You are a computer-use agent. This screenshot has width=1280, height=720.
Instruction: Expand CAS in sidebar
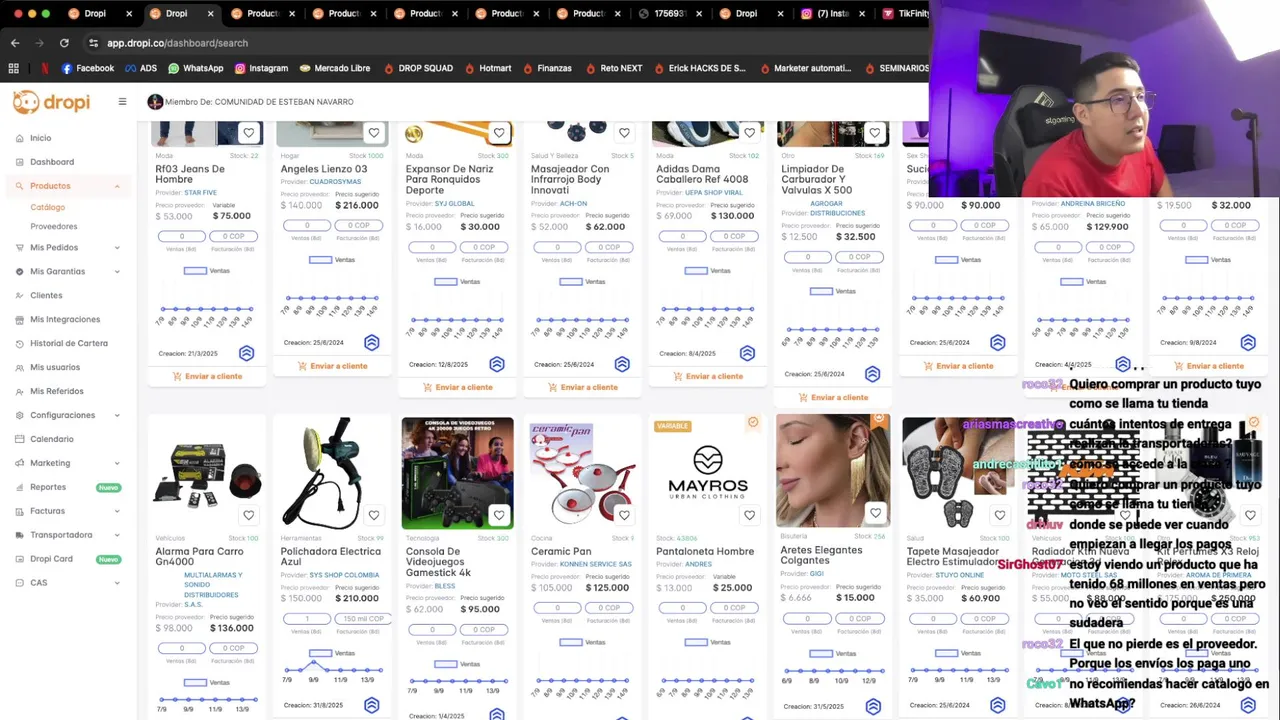(x=117, y=583)
